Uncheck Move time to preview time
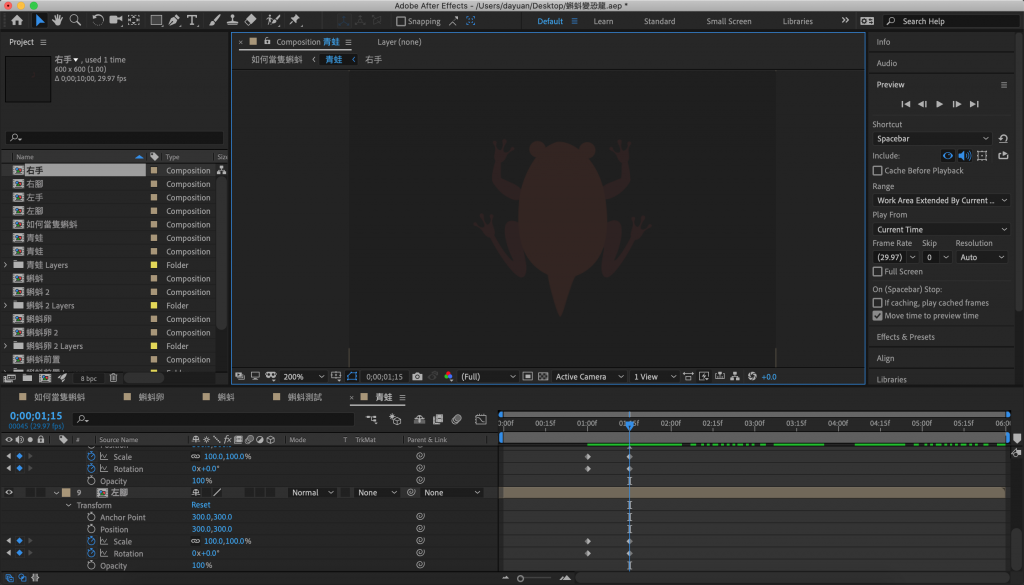Viewport: 1024px width, 585px height. pos(877,316)
